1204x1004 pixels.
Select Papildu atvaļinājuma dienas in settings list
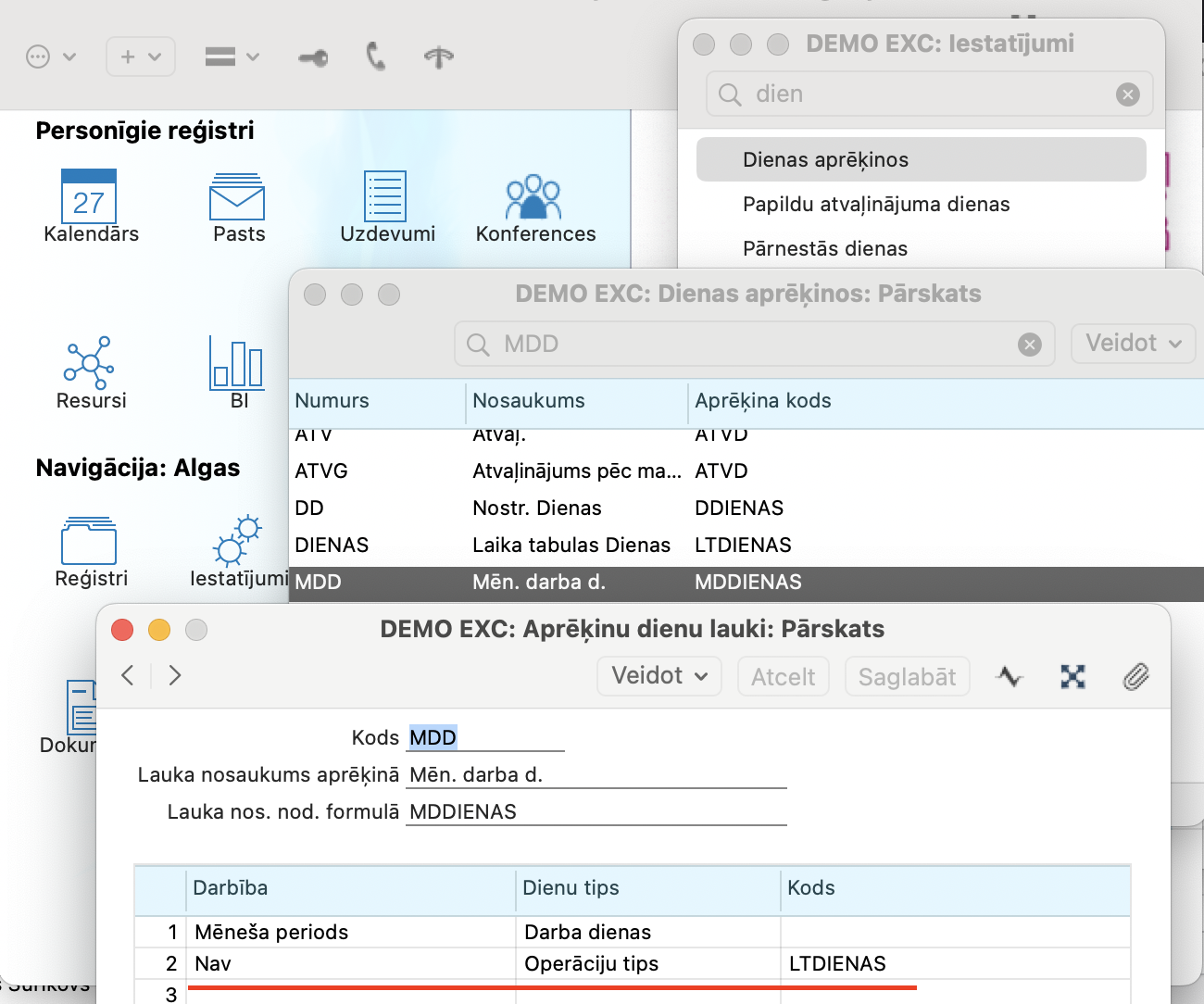point(875,205)
